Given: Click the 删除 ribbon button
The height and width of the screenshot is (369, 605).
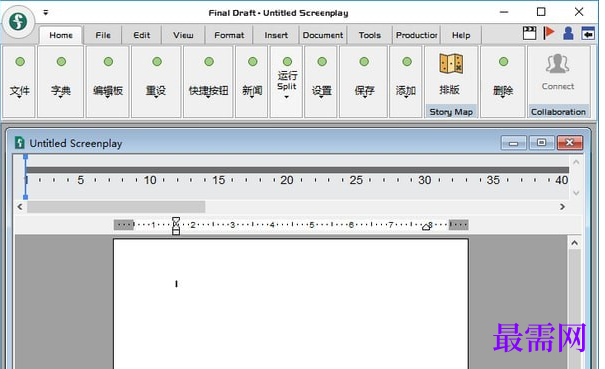Looking at the screenshot, I should (503, 81).
